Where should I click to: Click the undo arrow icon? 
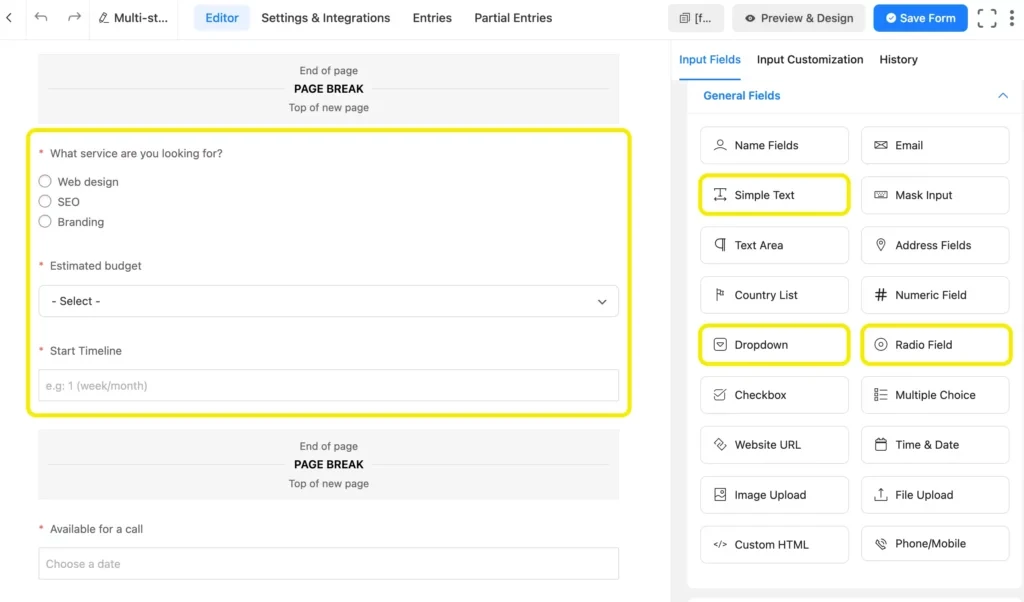[41, 18]
